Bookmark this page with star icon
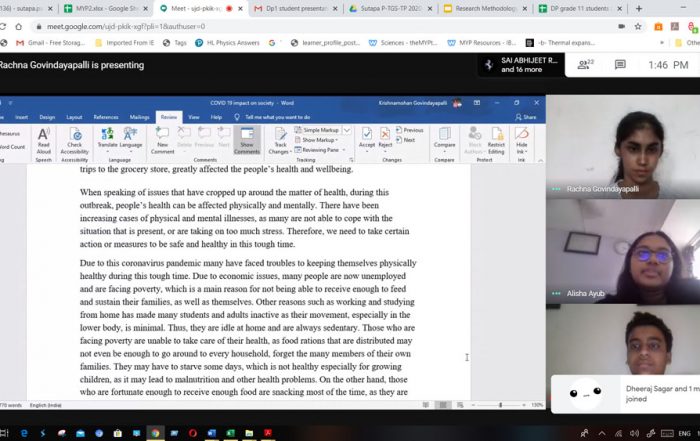The width and height of the screenshot is (700, 441). click(x=638, y=26)
